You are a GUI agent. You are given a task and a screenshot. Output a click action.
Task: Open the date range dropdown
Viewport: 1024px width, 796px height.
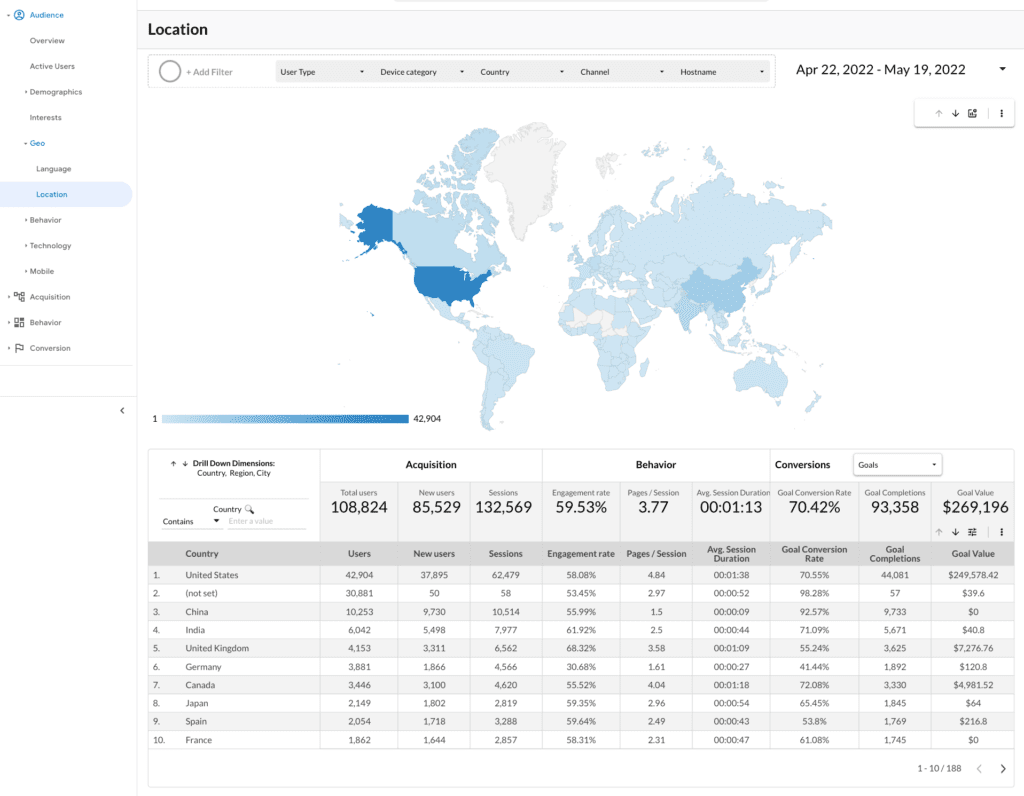(1003, 69)
